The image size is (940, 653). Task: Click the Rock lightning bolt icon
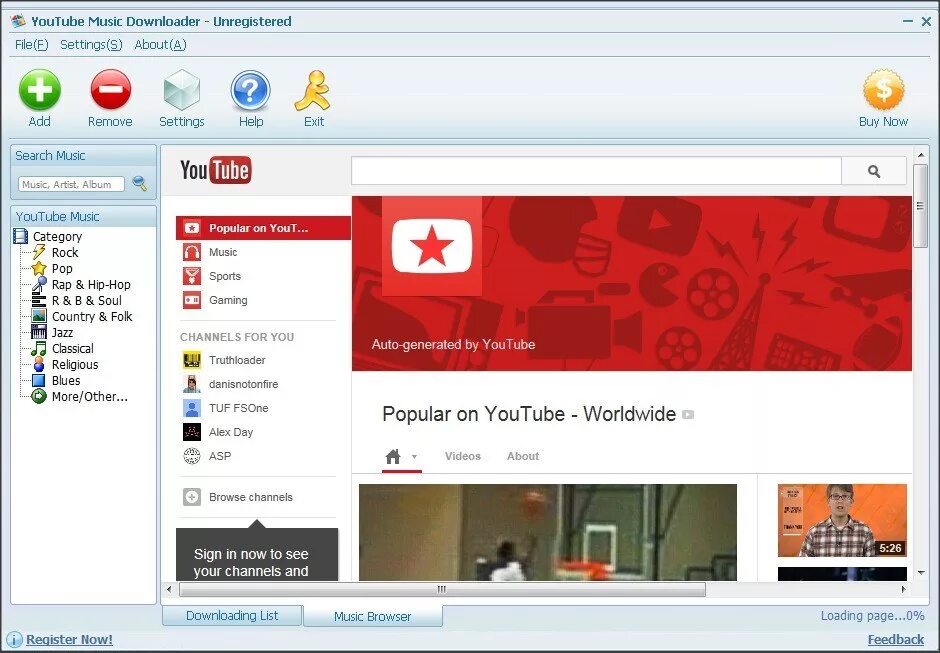39,252
